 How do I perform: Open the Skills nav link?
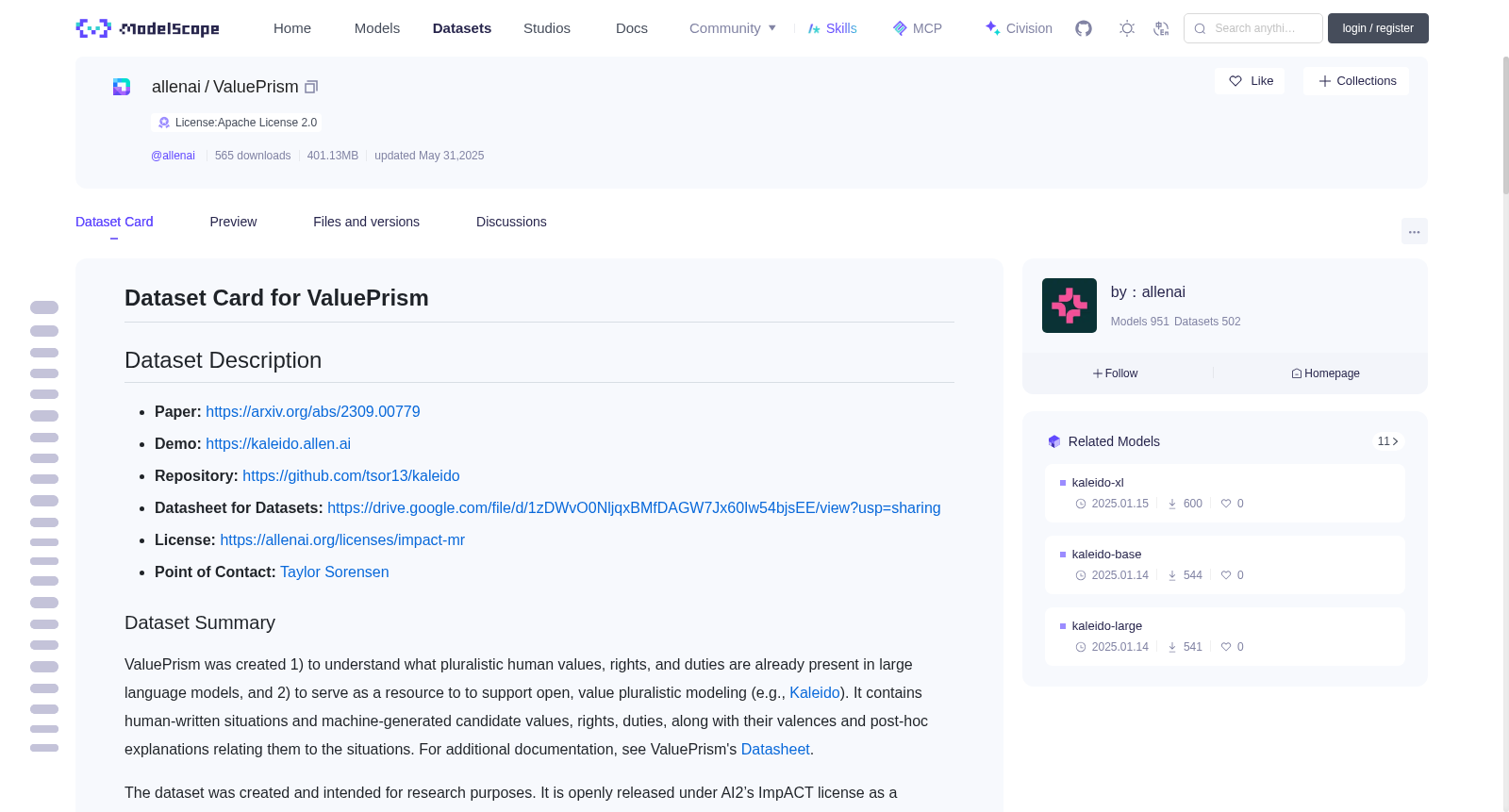tap(833, 28)
